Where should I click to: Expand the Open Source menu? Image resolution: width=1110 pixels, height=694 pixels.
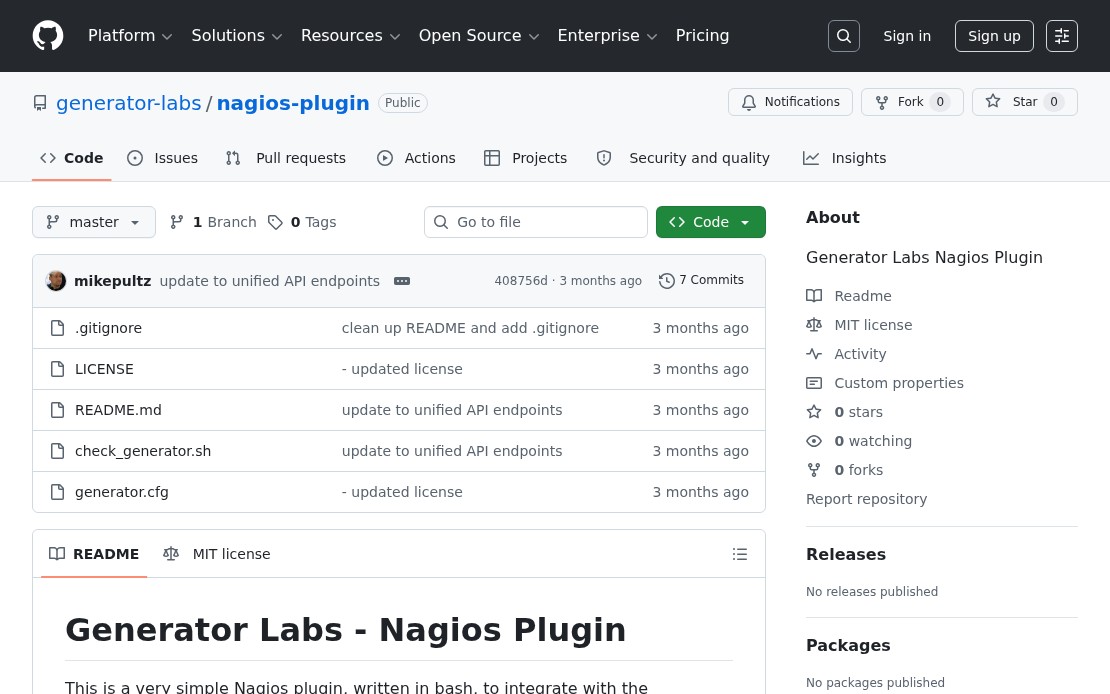click(479, 35)
